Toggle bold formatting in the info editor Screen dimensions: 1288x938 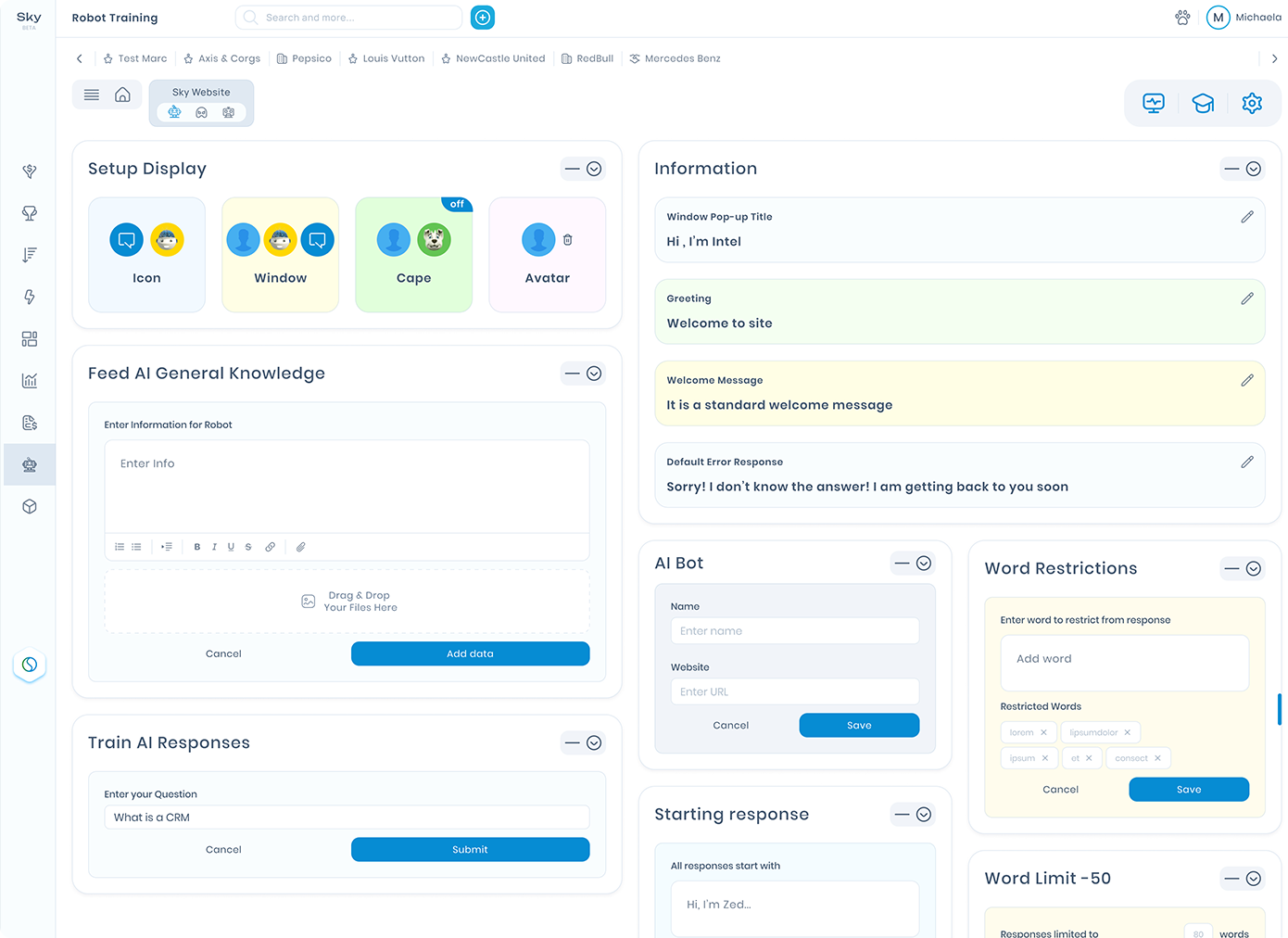point(197,547)
